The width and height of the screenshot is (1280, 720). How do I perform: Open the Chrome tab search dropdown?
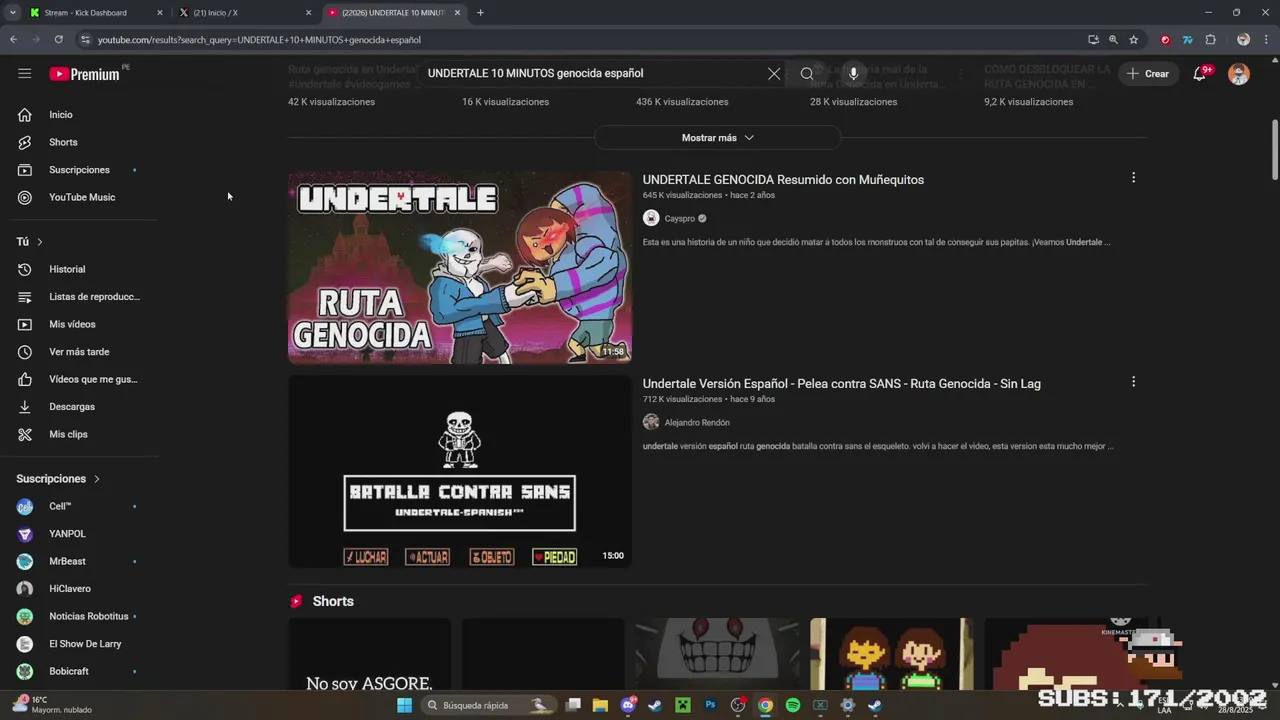[x=13, y=13]
